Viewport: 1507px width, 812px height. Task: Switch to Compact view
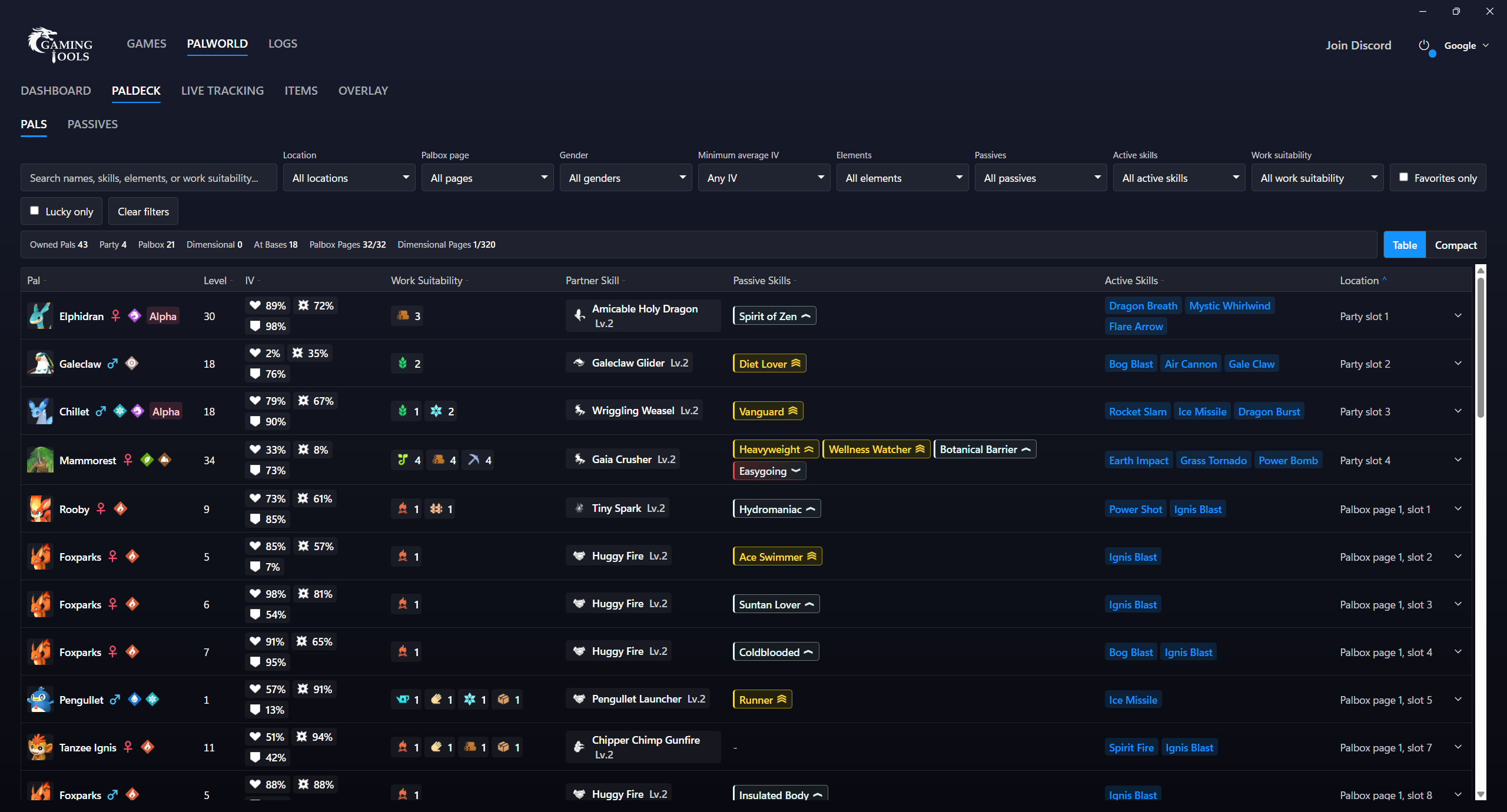1456,245
